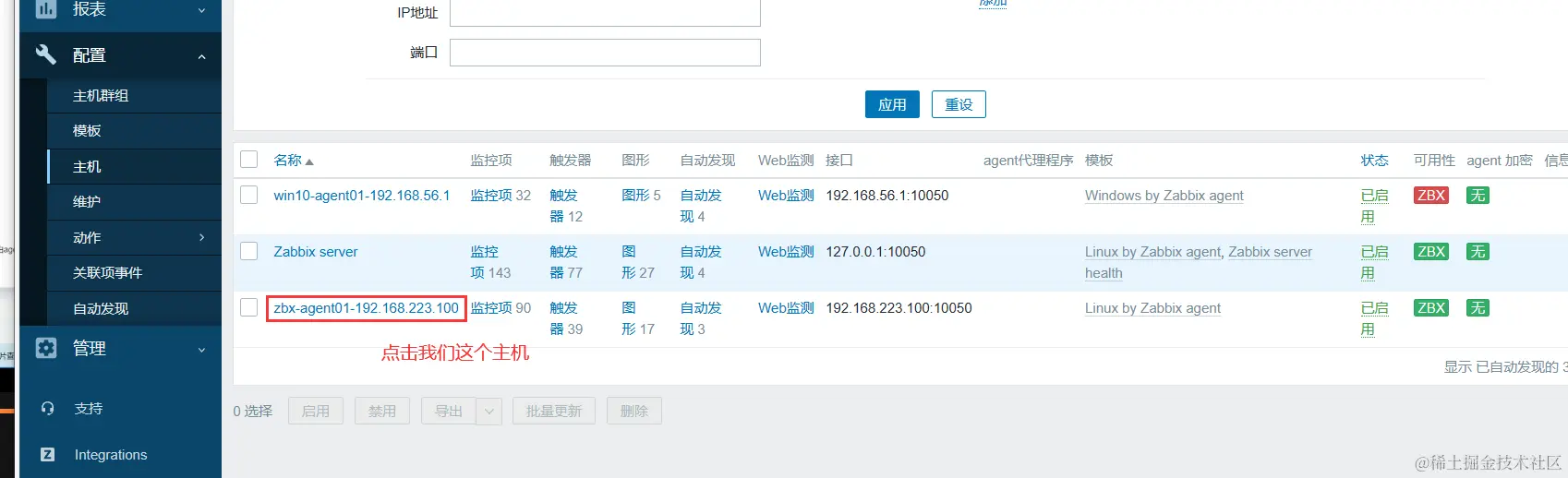Collapse the 配置 menu chevron

[x=201, y=56]
